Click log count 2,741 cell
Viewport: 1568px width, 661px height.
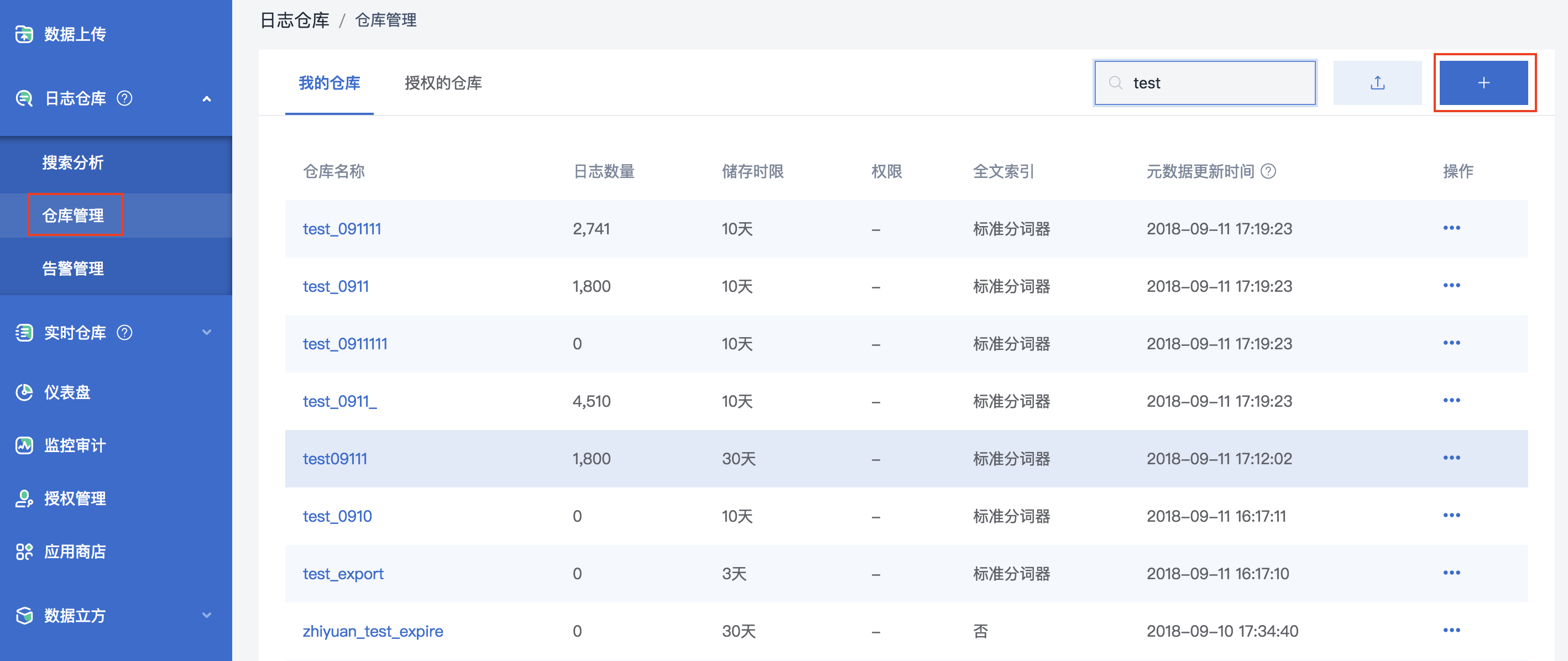click(591, 229)
